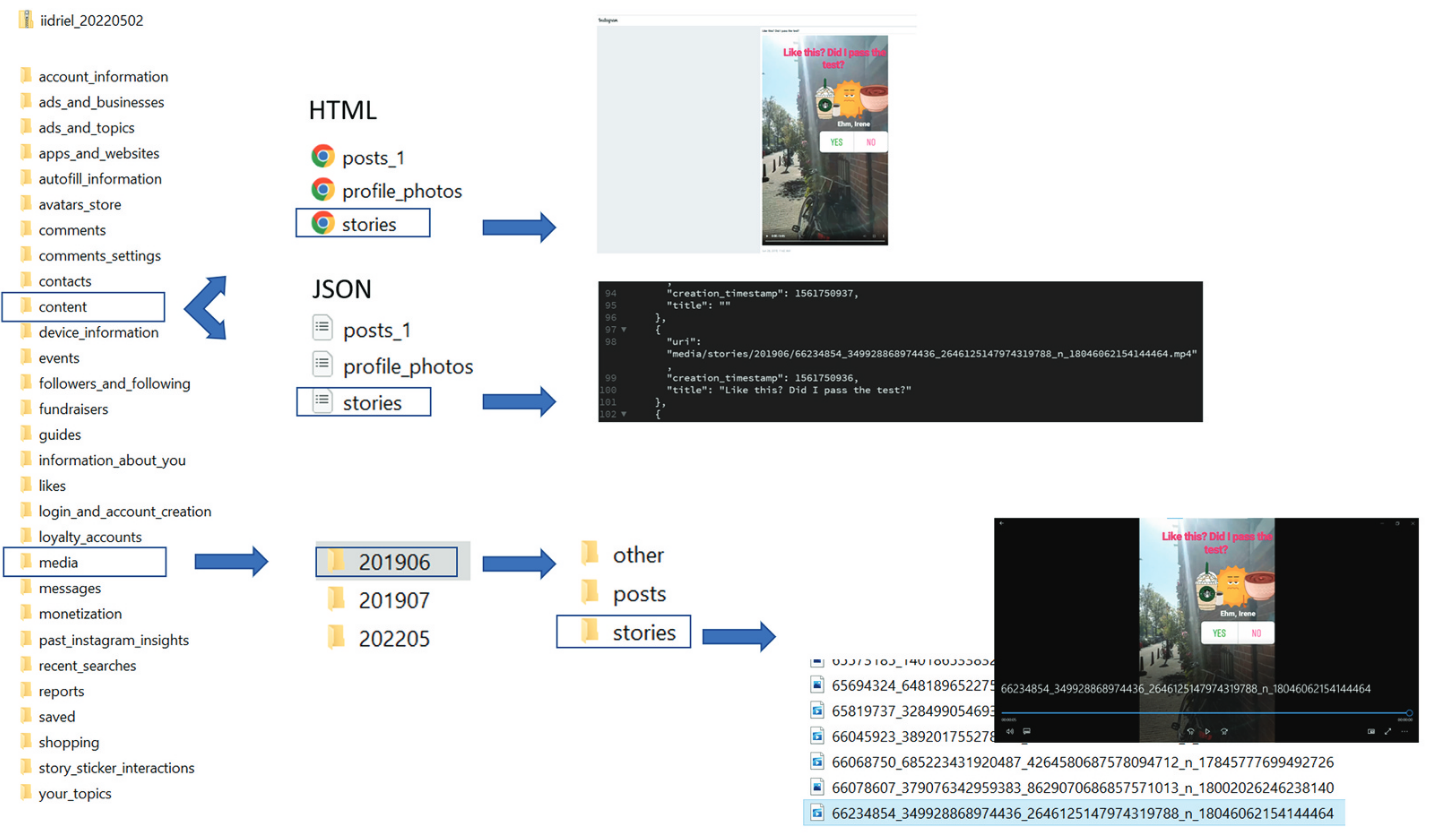Select the highlighted 66234854 video file

coord(1074,814)
